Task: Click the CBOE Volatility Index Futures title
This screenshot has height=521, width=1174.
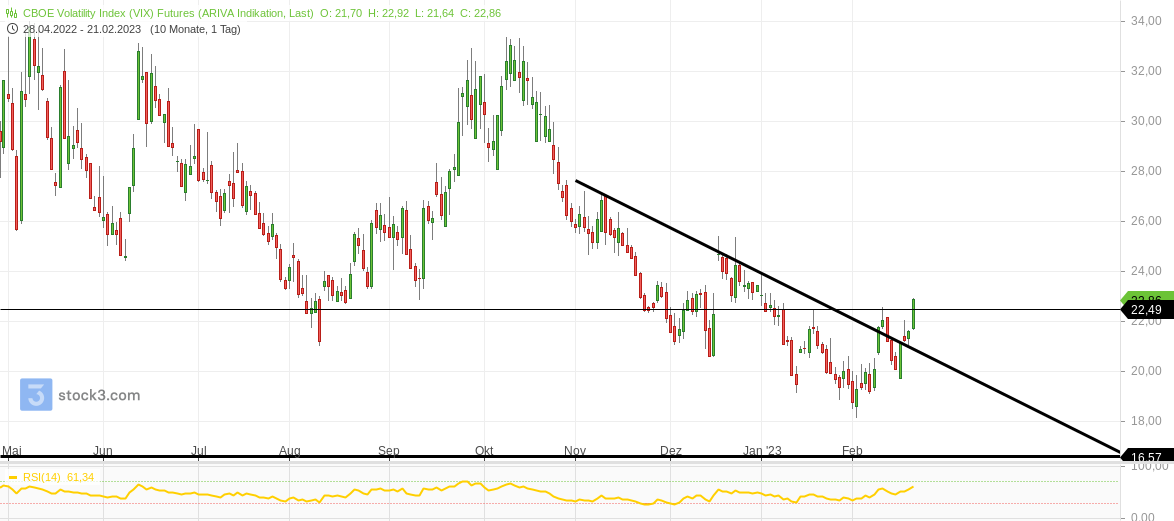Action: coord(168,13)
